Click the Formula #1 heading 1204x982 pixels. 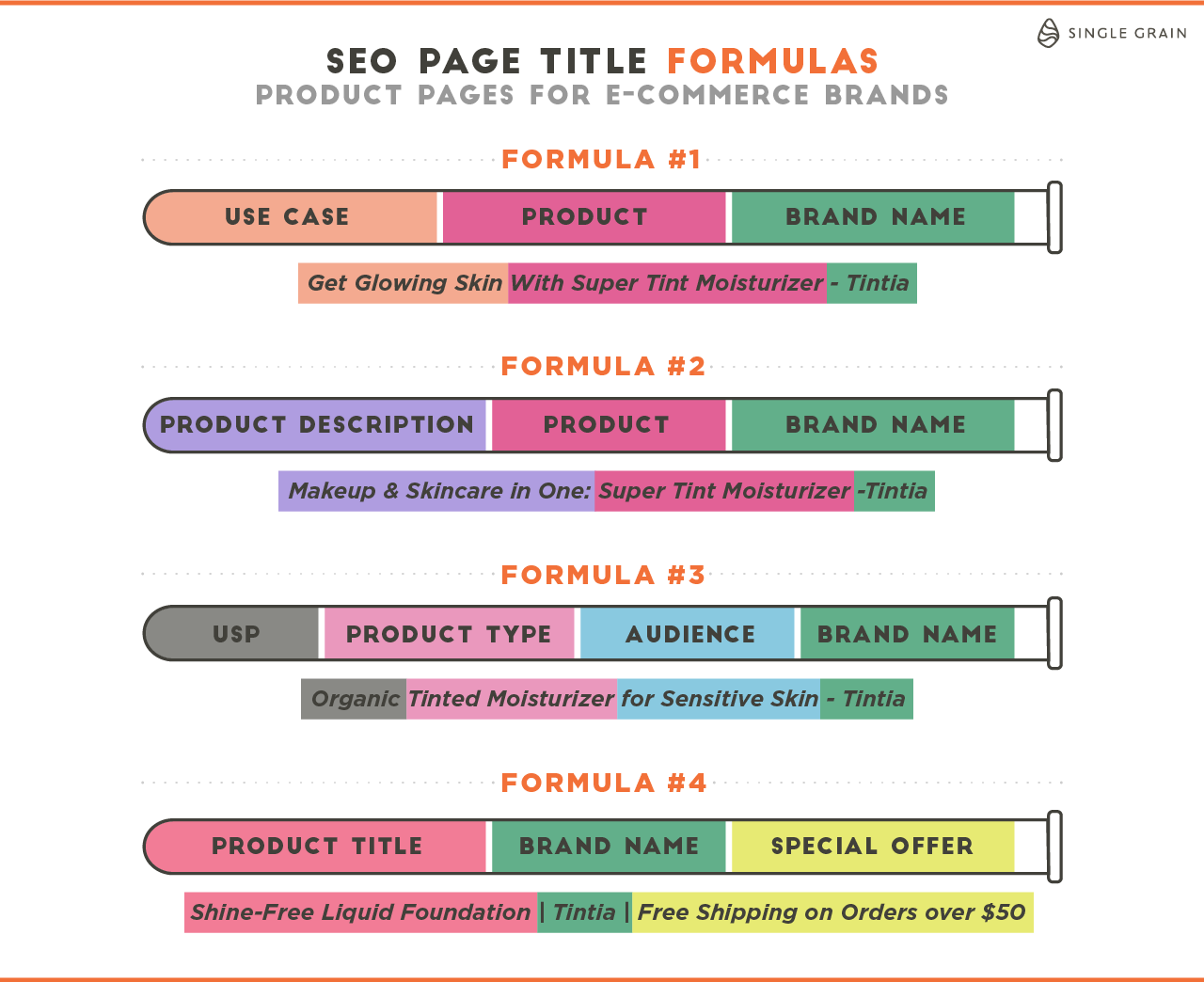pyautogui.click(x=601, y=160)
